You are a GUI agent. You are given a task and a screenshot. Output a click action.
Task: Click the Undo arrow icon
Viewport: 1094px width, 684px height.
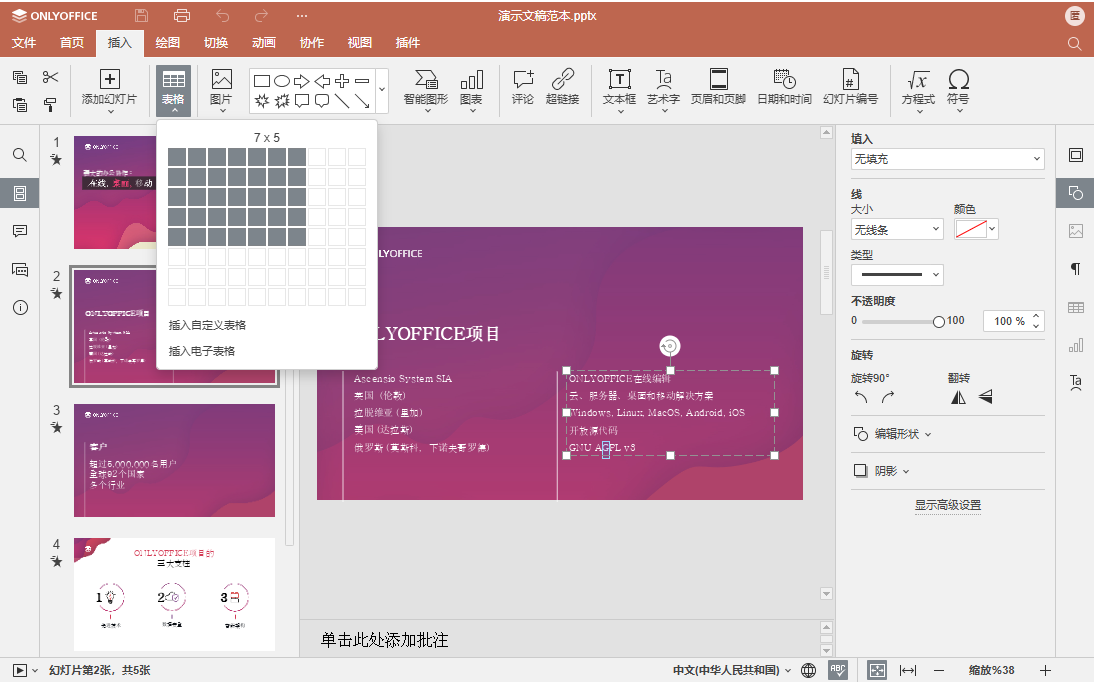223,15
